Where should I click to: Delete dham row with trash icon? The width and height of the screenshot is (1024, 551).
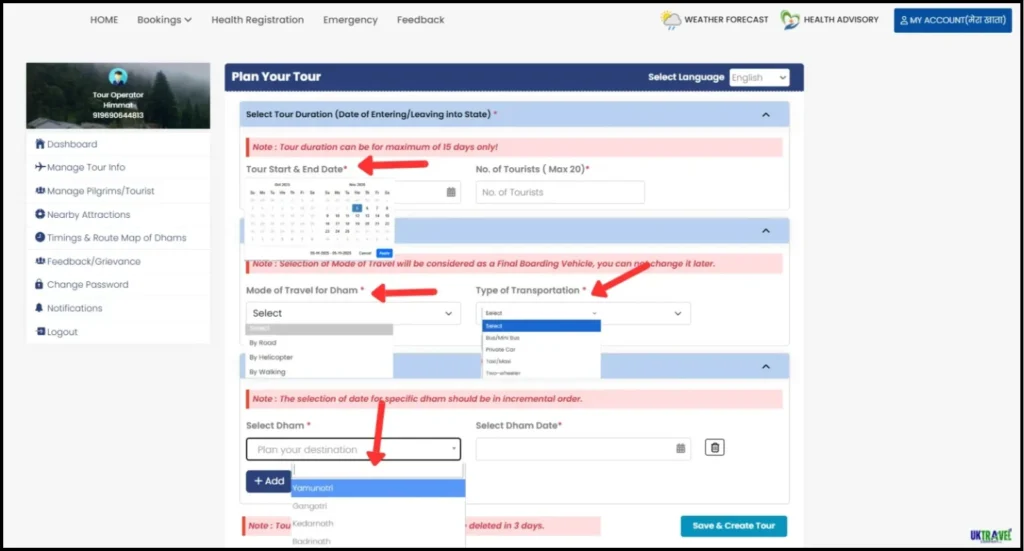point(714,448)
